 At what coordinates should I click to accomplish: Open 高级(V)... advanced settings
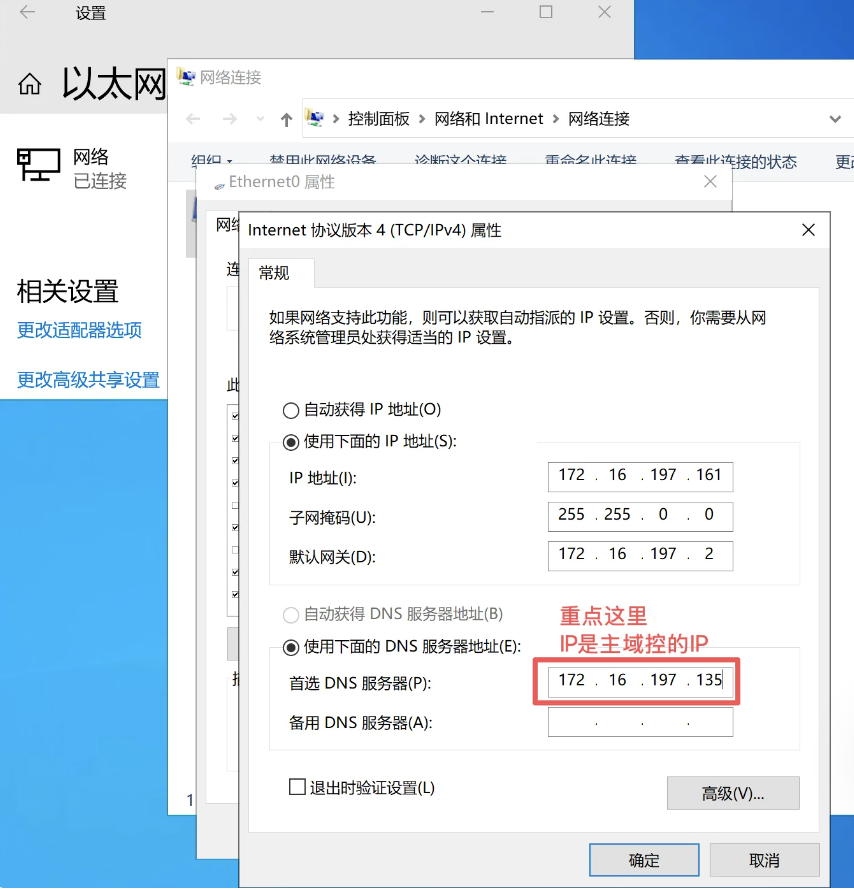pyautogui.click(x=732, y=793)
